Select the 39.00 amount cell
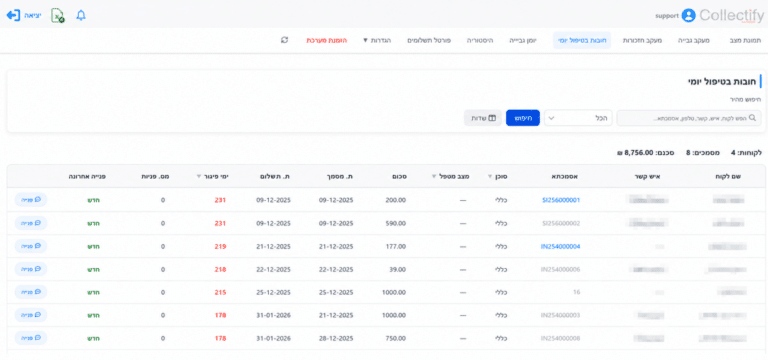 [397, 269]
